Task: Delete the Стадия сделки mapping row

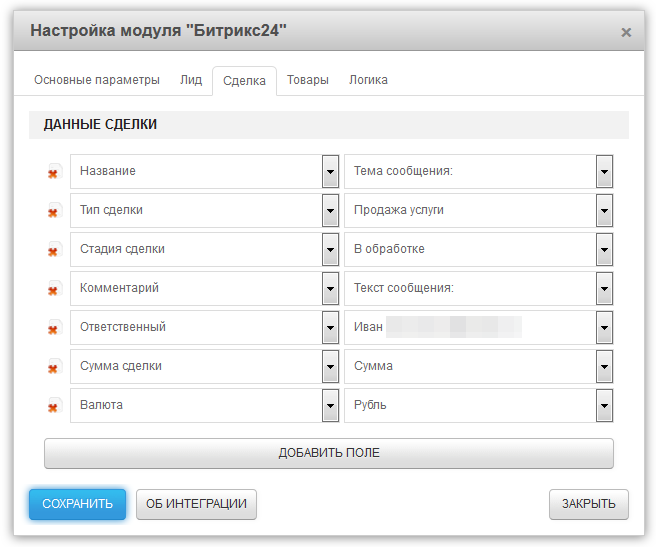Action: 53,250
